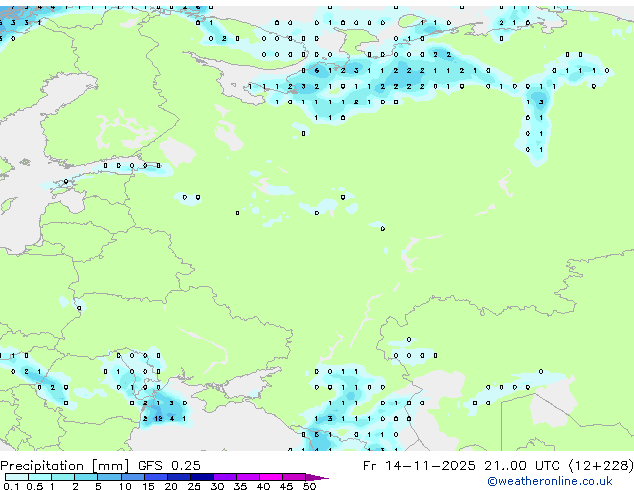Click the legend swatch between 1 and 2
The image size is (634, 490).
pyautogui.click(x=63, y=477)
